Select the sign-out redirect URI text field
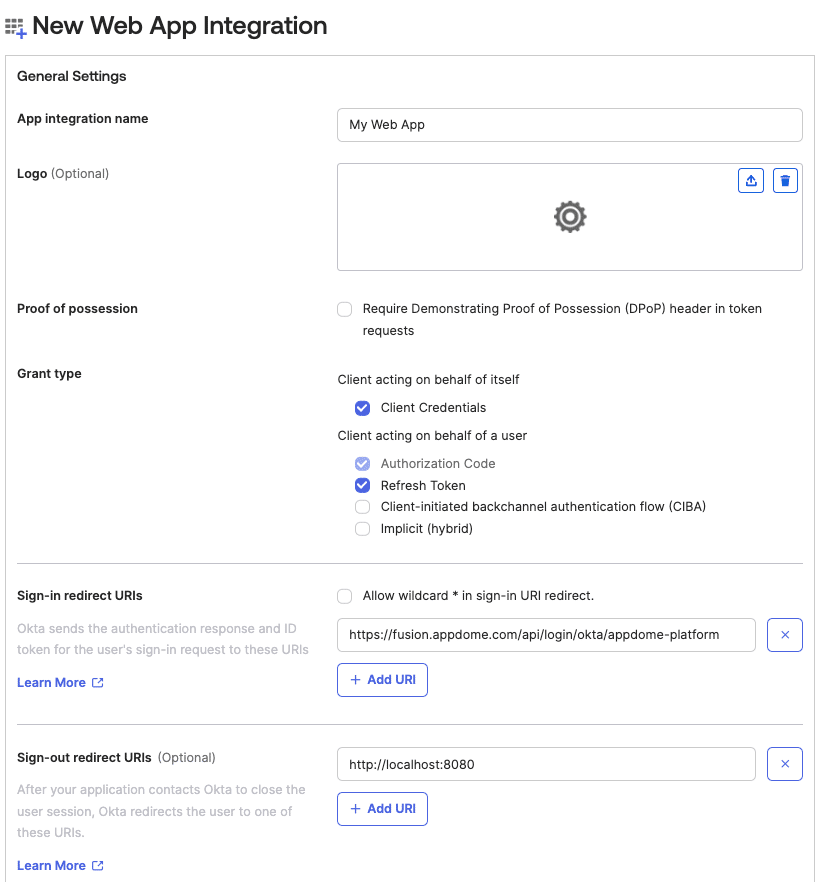This screenshot has height=882, width=823. (546, 764)
